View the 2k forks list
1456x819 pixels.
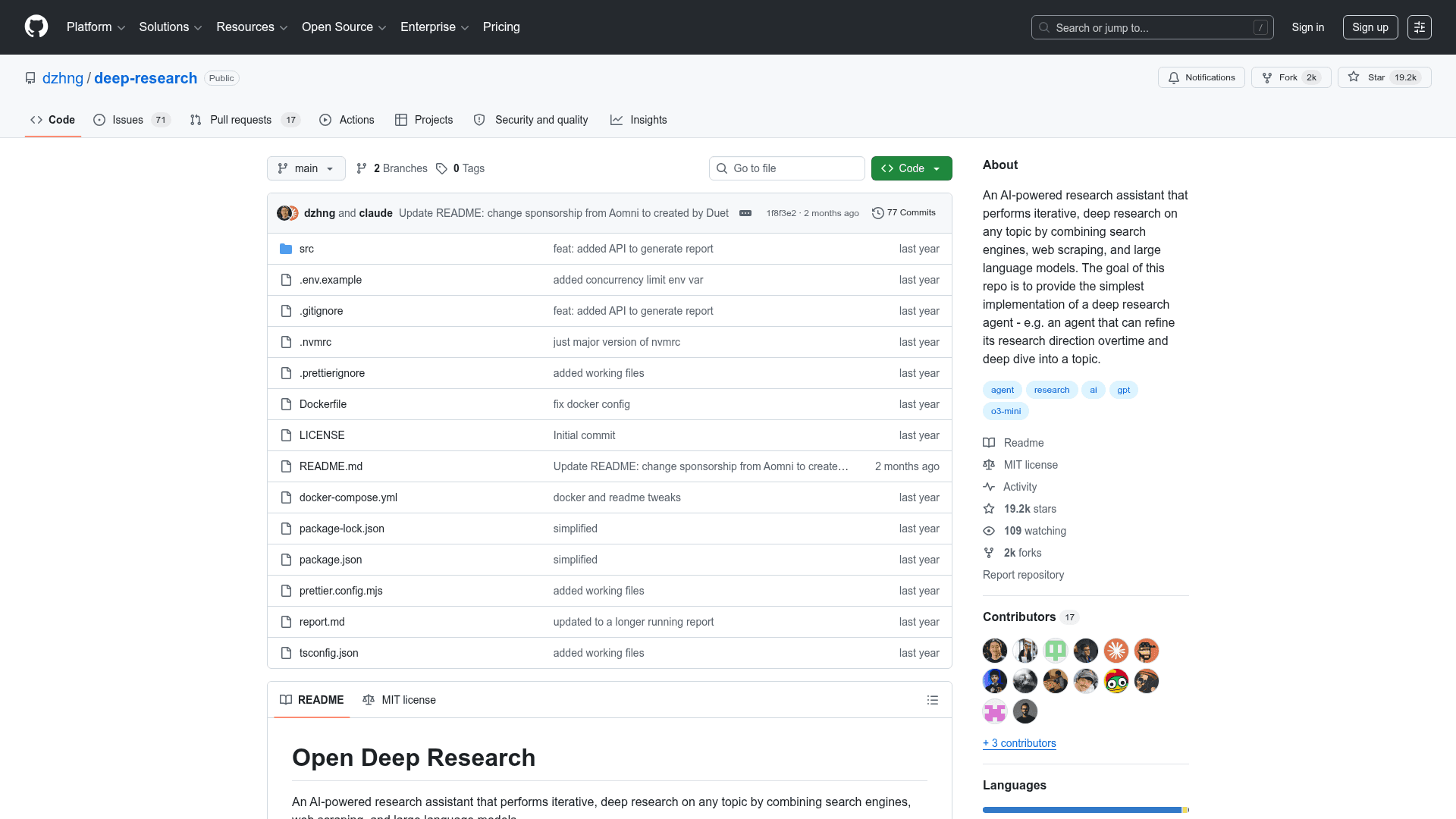coord(1012,553)
